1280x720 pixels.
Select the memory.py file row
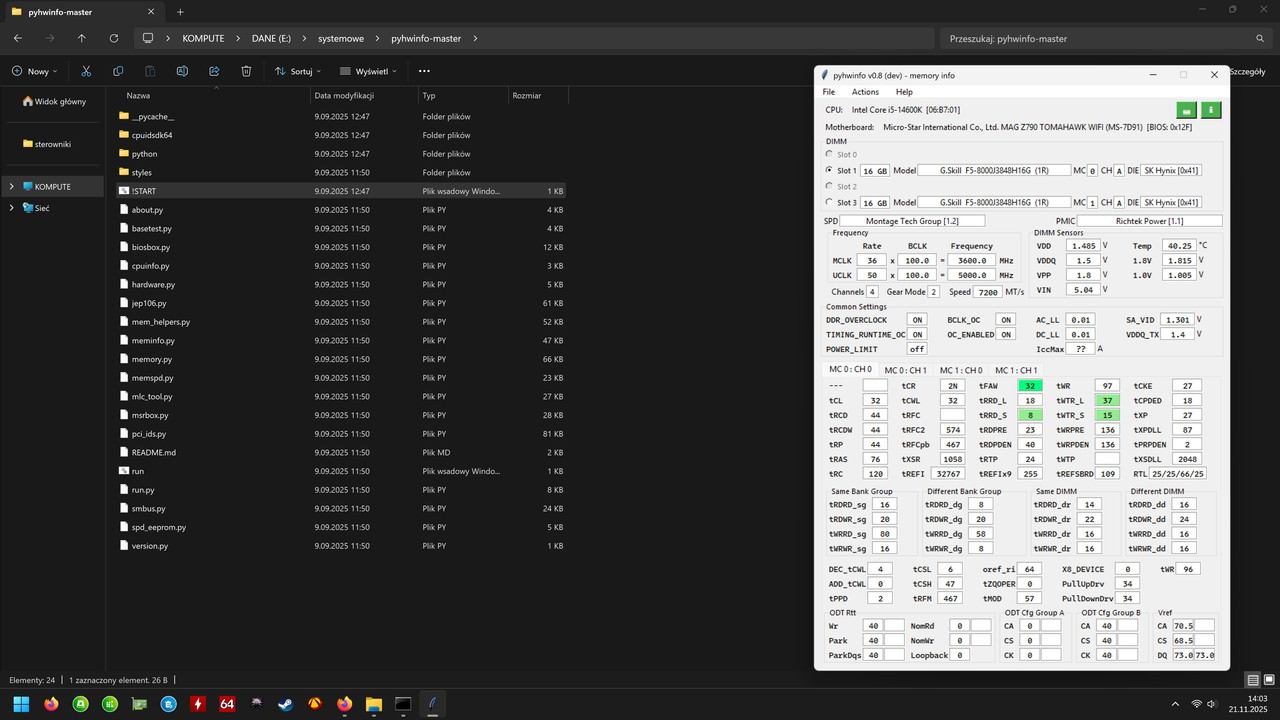point(340,359)
